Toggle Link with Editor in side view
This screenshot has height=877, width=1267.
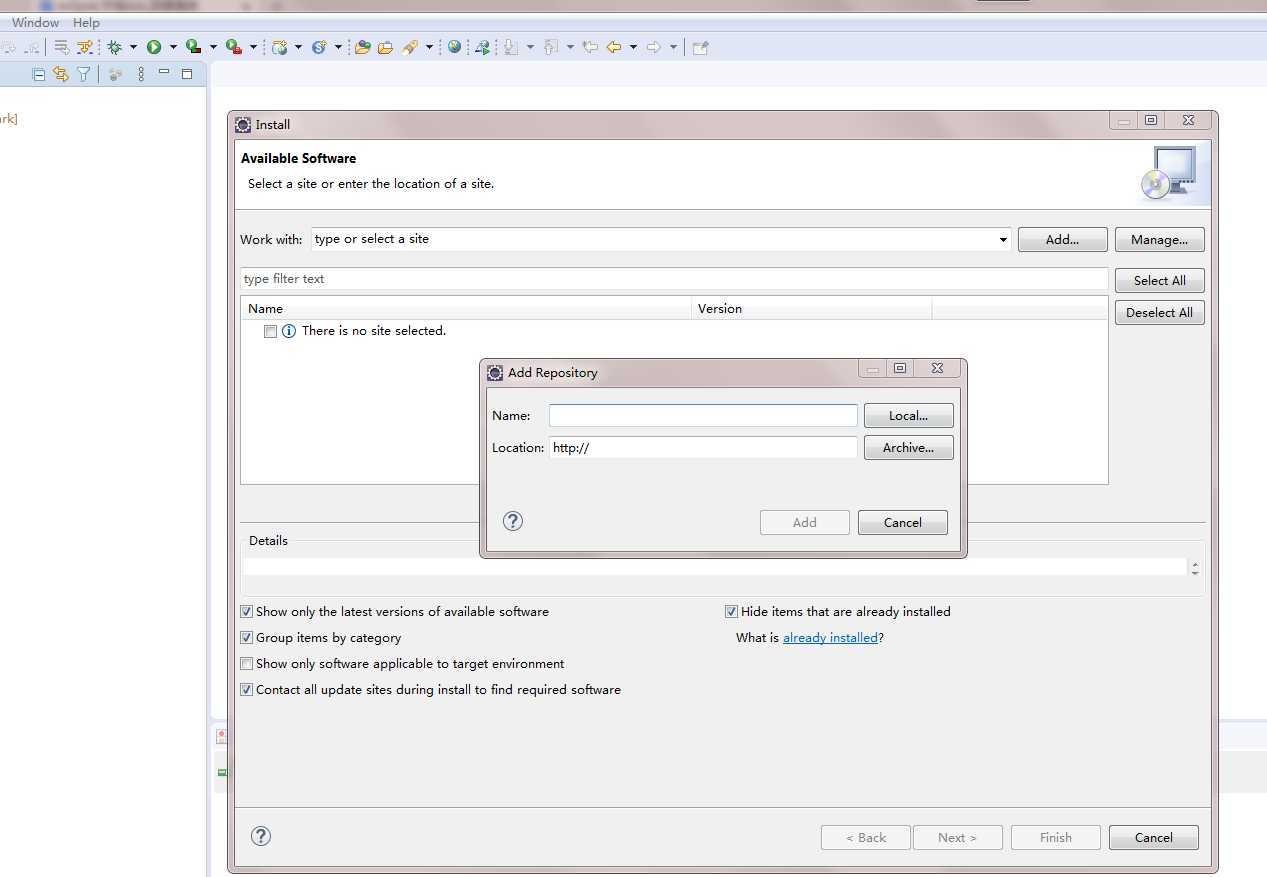tap(61, 74)
